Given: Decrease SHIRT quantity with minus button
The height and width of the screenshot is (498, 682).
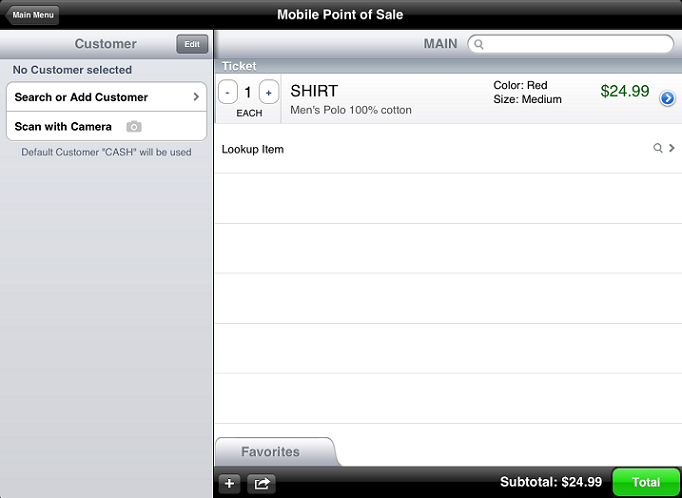Looking at the screenshot, I should 228,92.
